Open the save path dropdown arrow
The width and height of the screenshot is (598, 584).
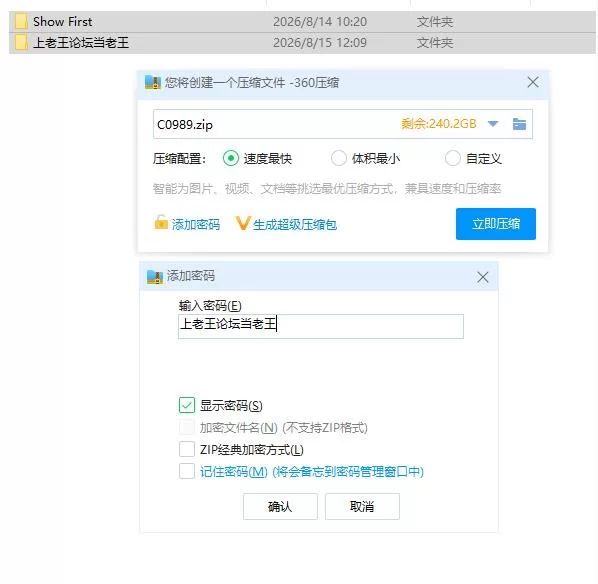click(493, 124)
